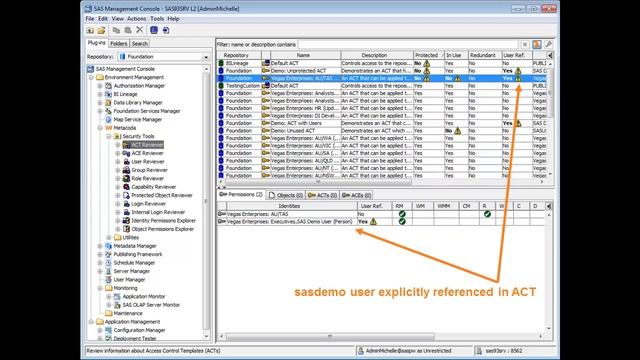Click the Schedule Manager icon

(x=109, y=263)
